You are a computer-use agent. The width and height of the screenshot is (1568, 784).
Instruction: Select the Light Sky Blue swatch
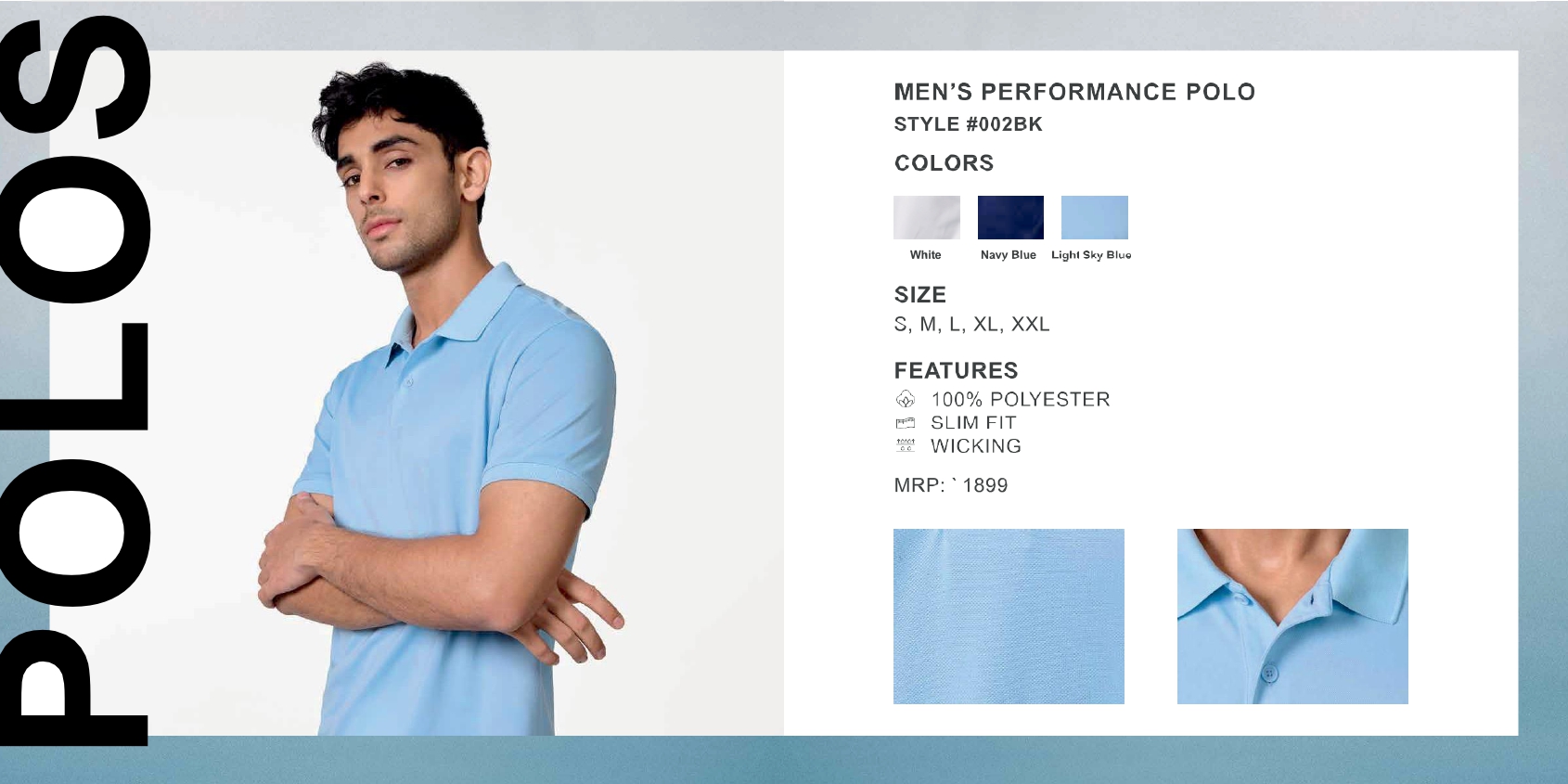(x=1095, y=217)
